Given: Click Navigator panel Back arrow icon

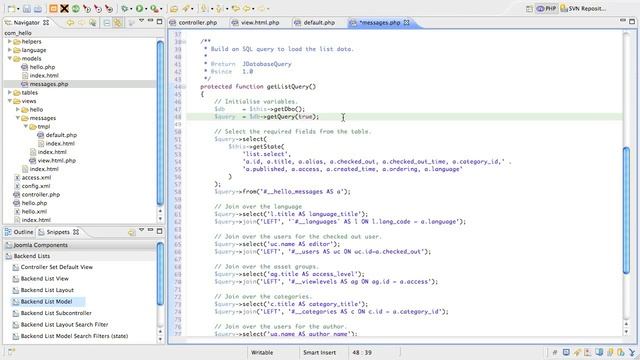Looking at the screenshot, I should pyautogui.click(x=70, y=23).
